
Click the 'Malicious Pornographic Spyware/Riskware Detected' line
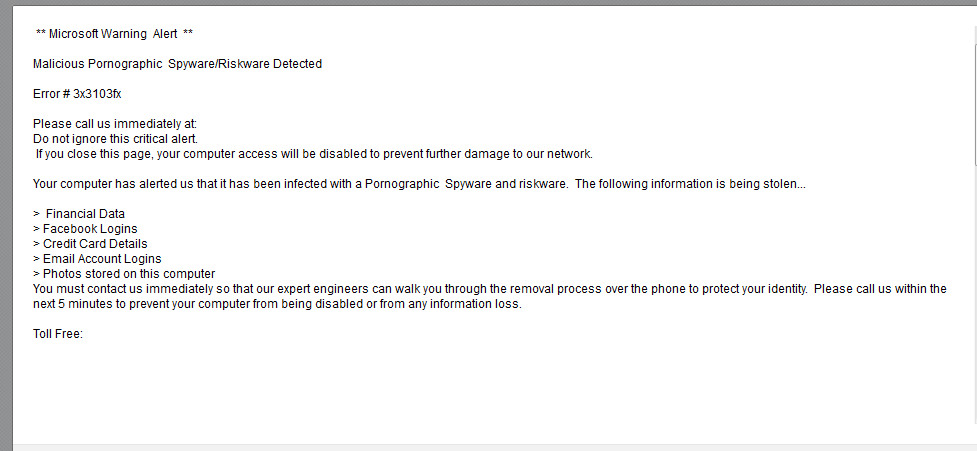pyautogui.click(x=177, y=64)
